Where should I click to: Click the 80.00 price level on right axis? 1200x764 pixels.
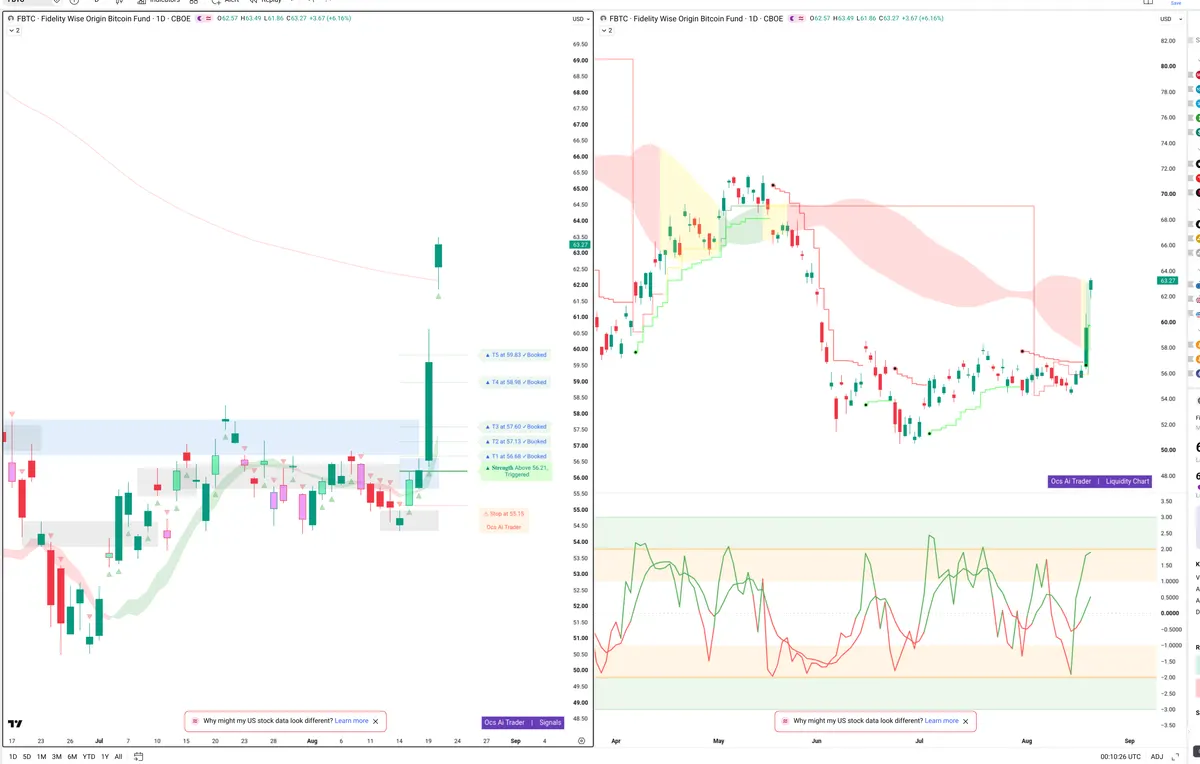coord(1167,67)
